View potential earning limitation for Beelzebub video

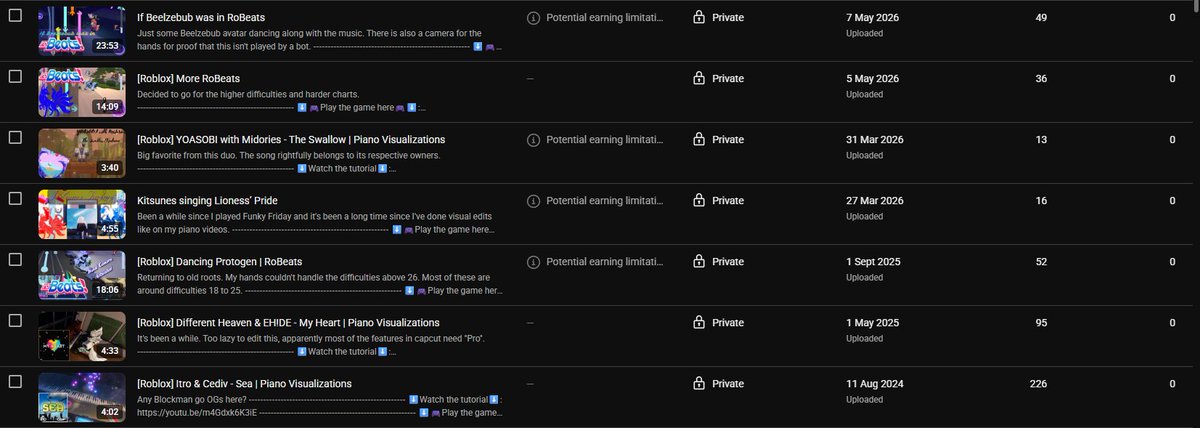[x=594, y=18]
